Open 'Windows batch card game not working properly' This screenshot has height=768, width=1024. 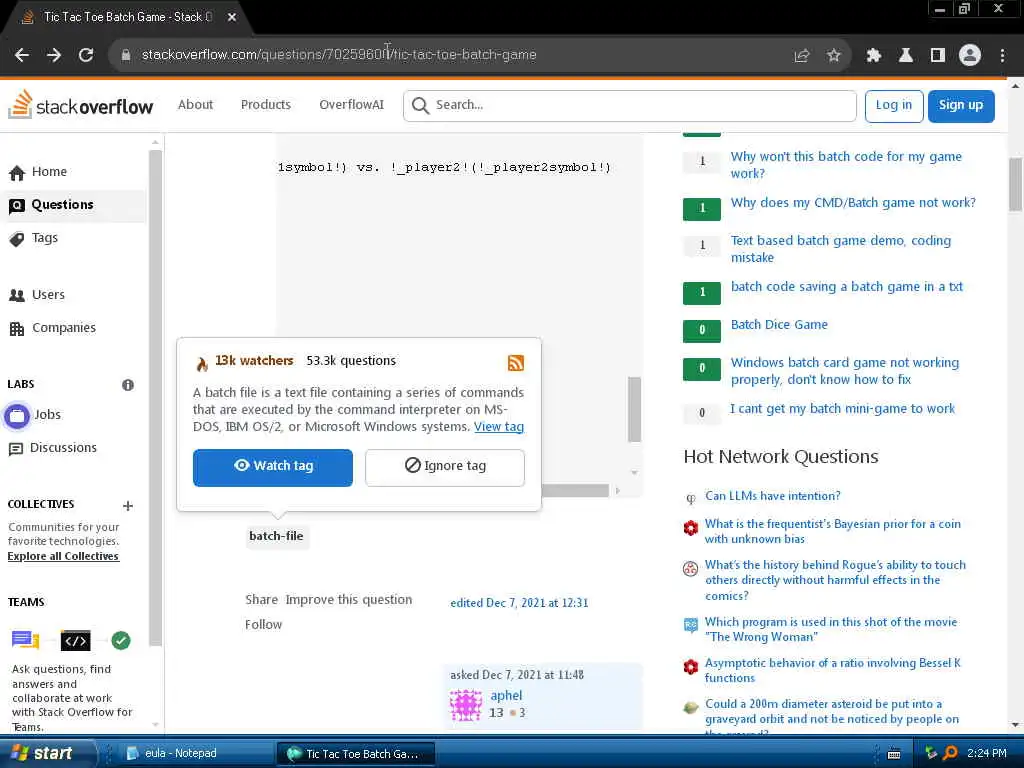(x=844, y=371)
